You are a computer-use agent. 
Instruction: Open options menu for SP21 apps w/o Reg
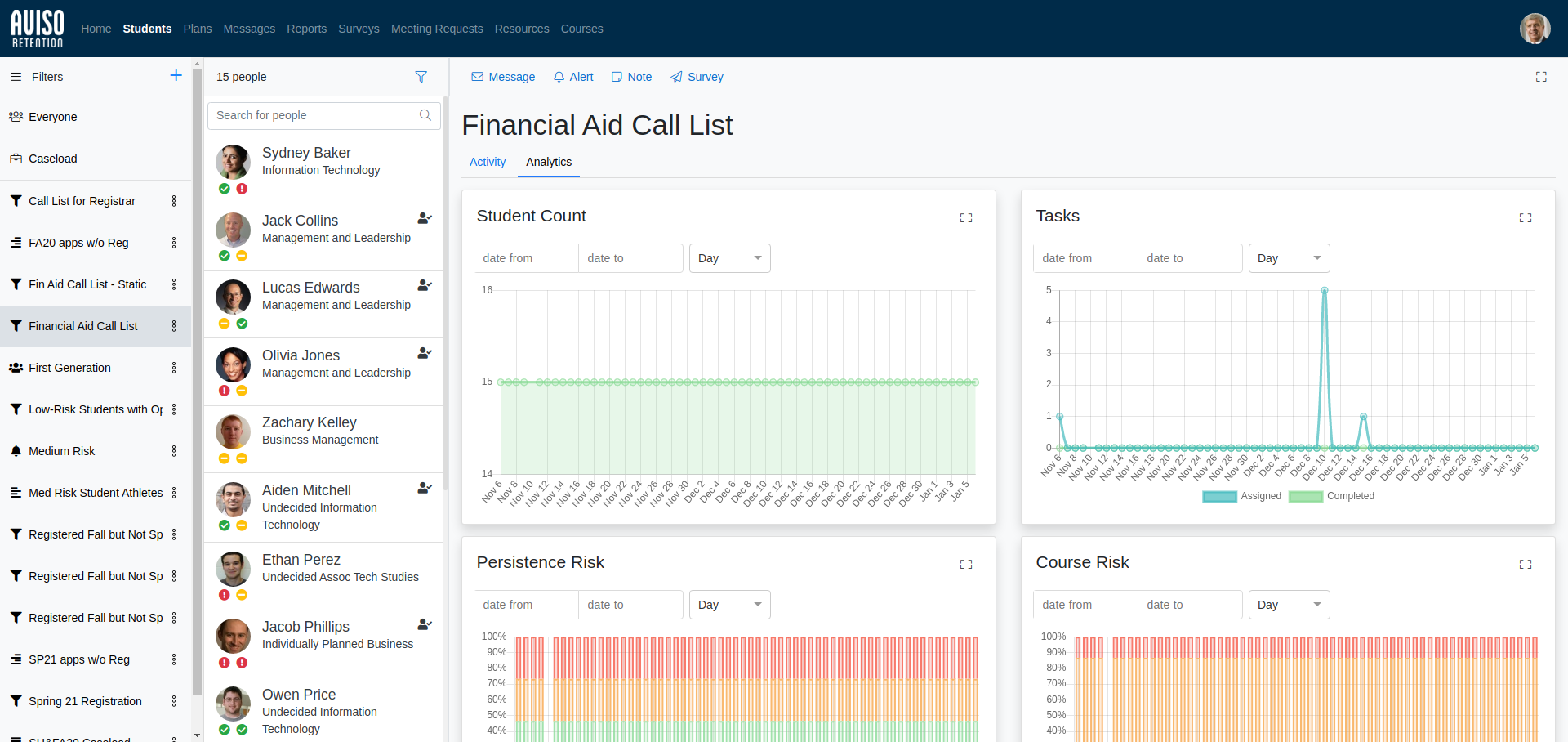click(x=174, y=659)
